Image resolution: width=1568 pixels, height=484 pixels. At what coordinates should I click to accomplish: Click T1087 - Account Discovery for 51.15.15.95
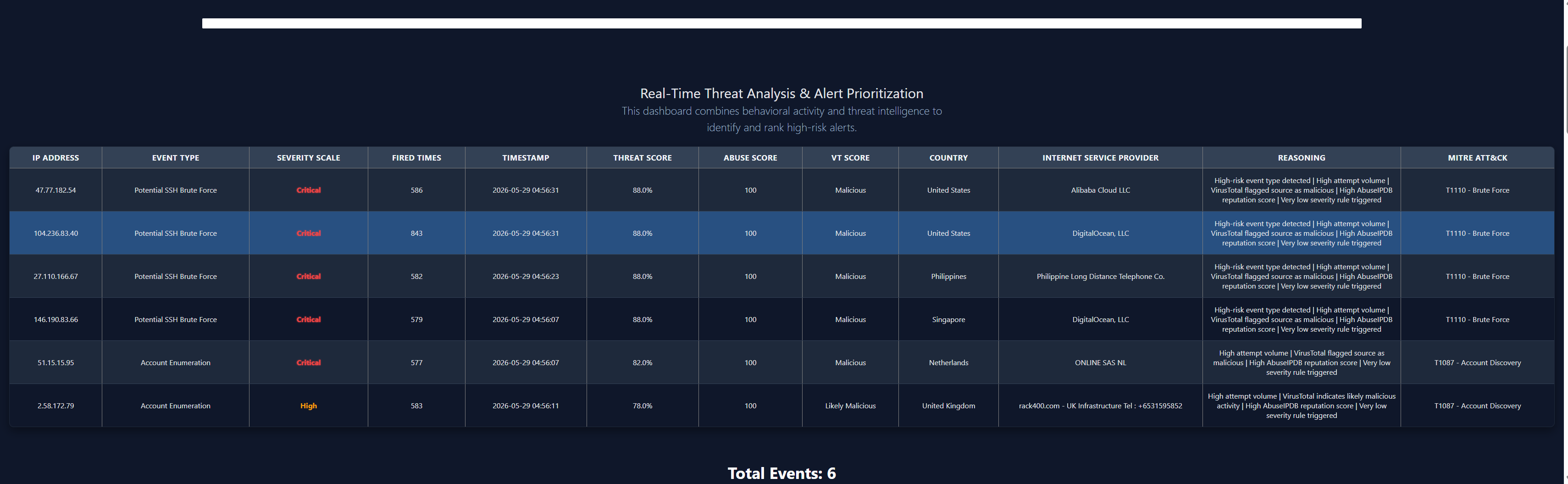[x=1477, y=363]
